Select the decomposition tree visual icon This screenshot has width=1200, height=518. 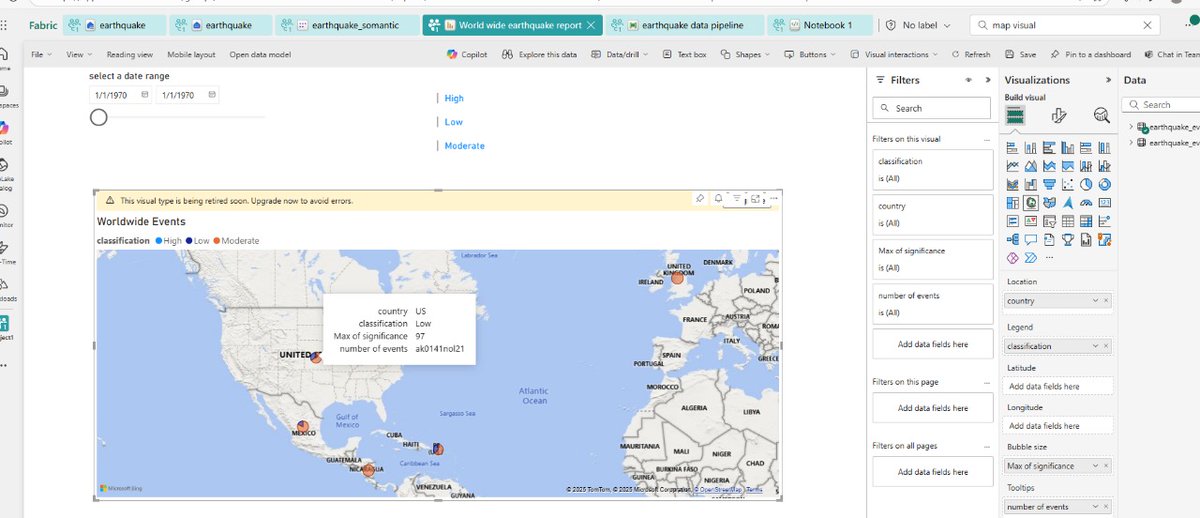tap(1013, 239)
